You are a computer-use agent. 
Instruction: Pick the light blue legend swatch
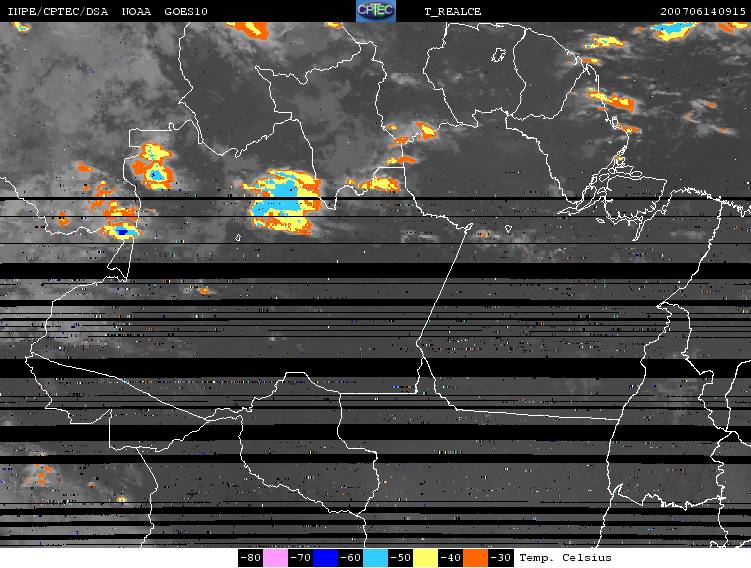[x=376, y=557]
